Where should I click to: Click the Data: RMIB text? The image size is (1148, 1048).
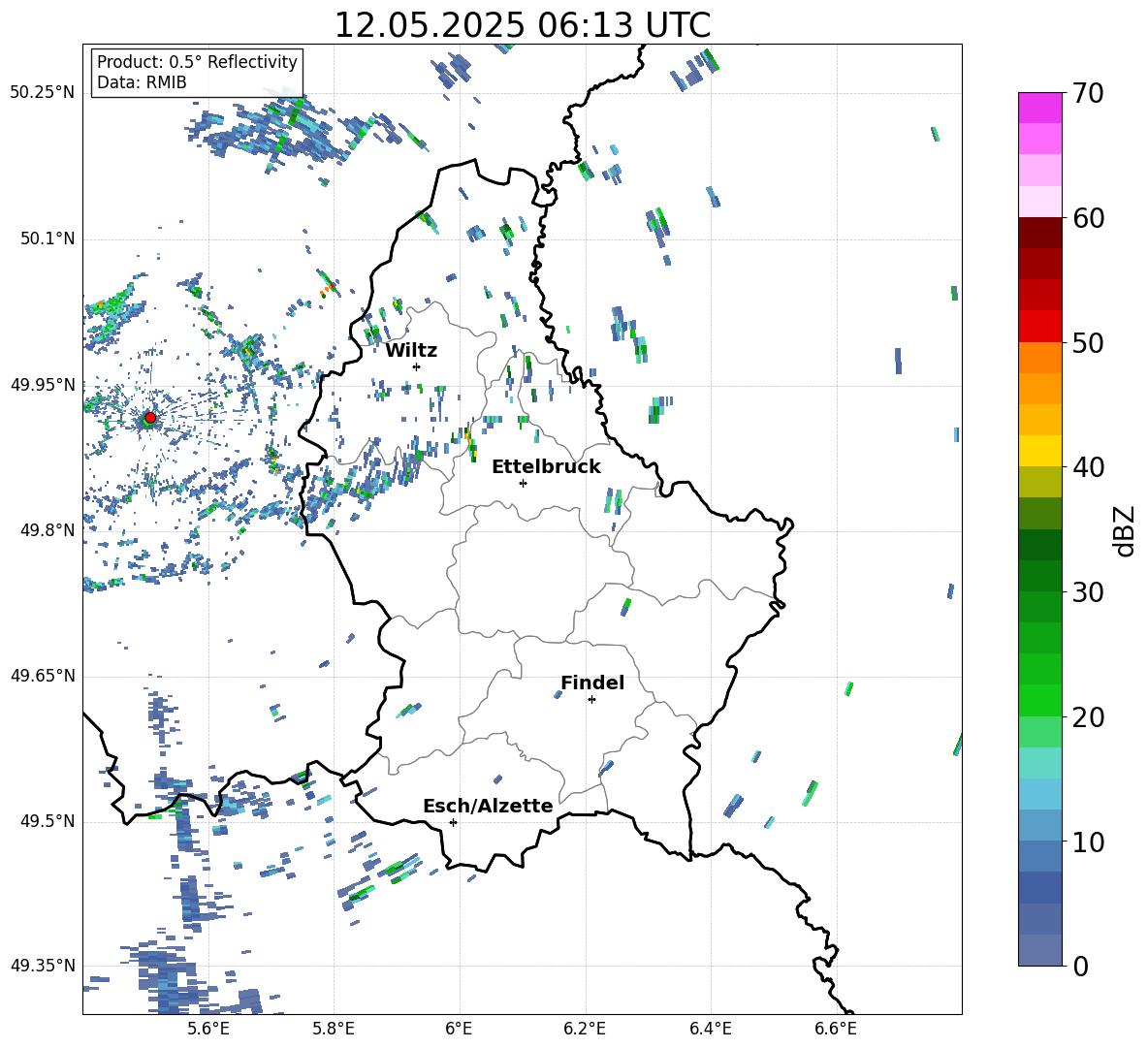(142, 82)
